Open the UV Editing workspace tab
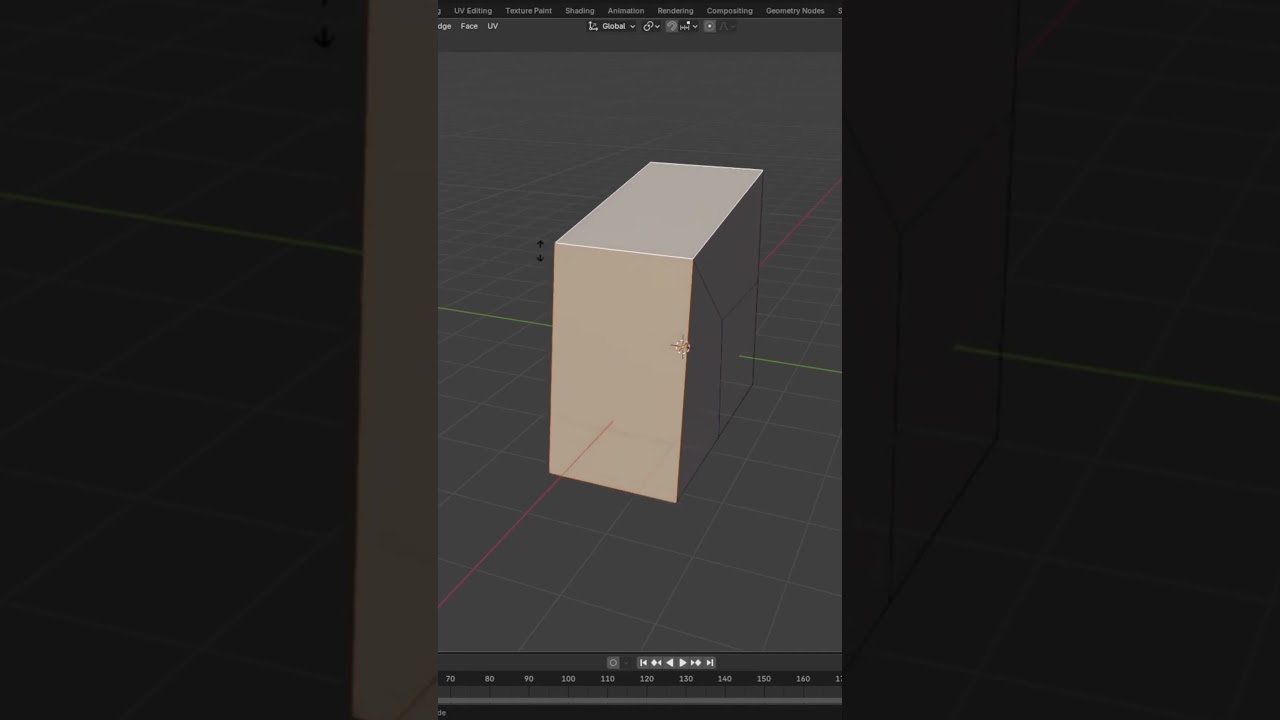 click(473, 11)
